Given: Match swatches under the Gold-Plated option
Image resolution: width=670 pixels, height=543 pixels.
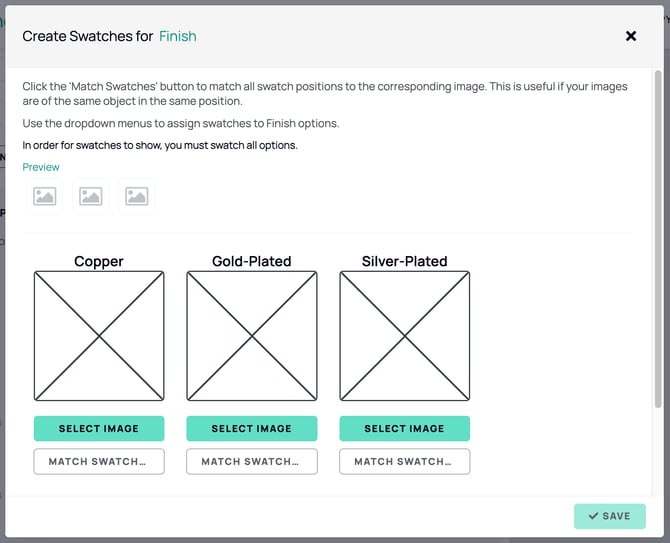Looking at the screenshot, I should tap(252, 461).
